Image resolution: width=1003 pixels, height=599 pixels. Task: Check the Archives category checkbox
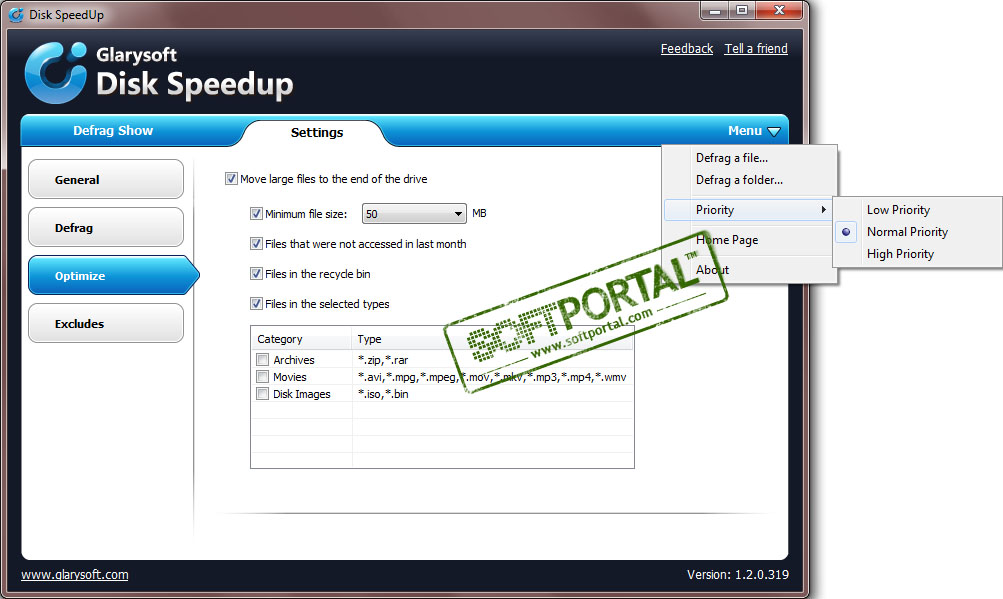tap(262, 360)
